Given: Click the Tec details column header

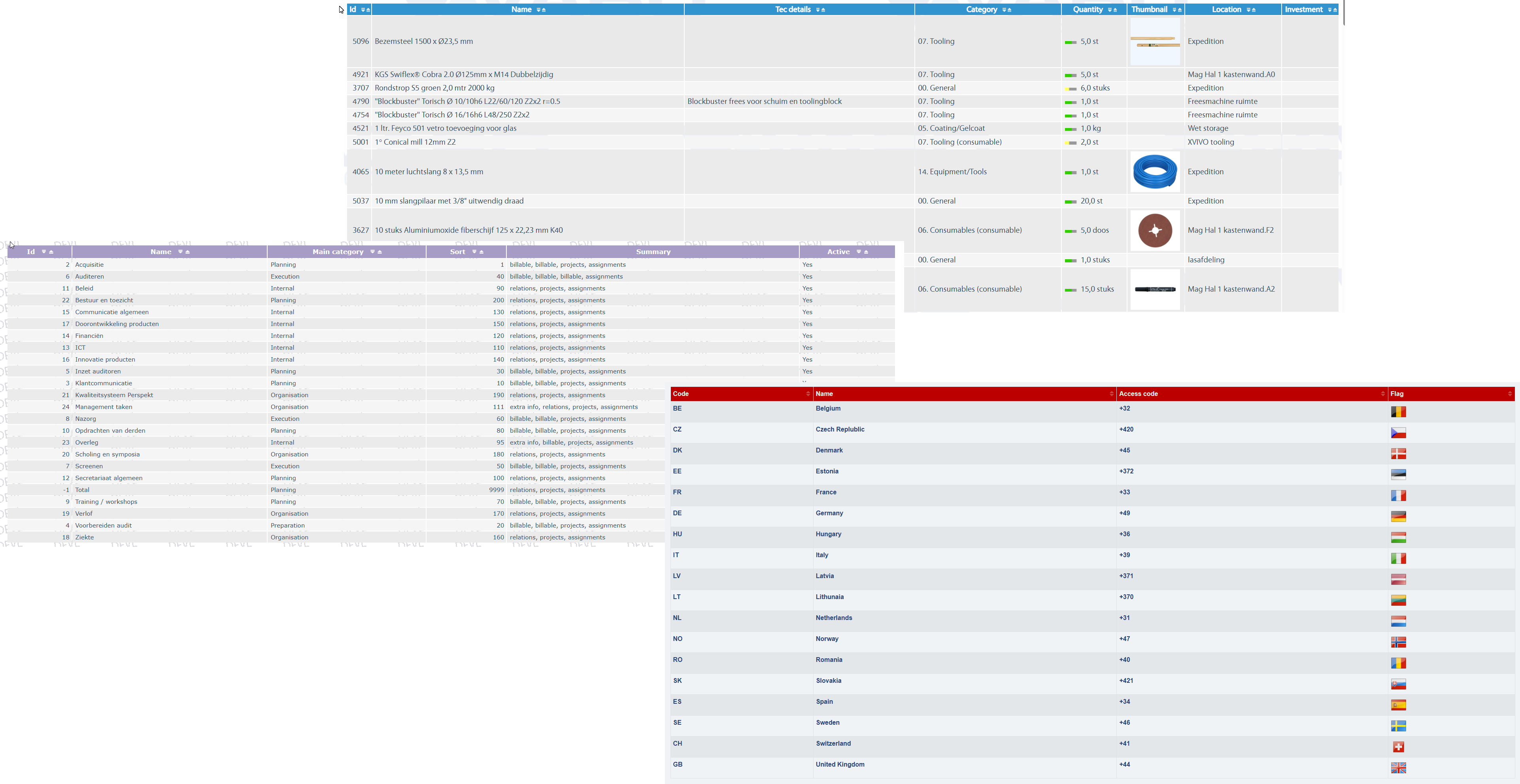Looking at the screenshot, I should 793,9.
